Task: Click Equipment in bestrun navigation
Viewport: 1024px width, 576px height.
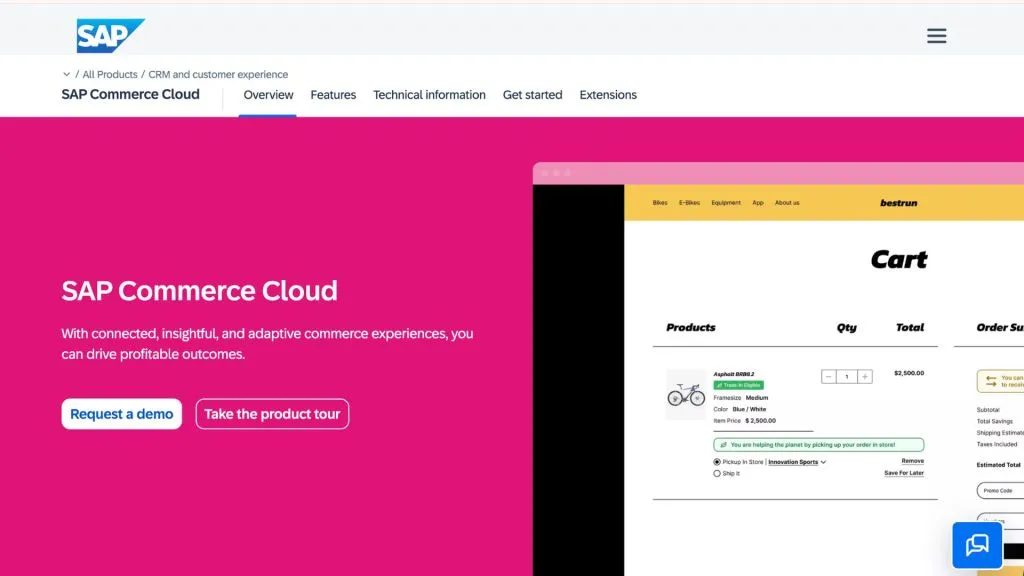Action: click(726, 203)
